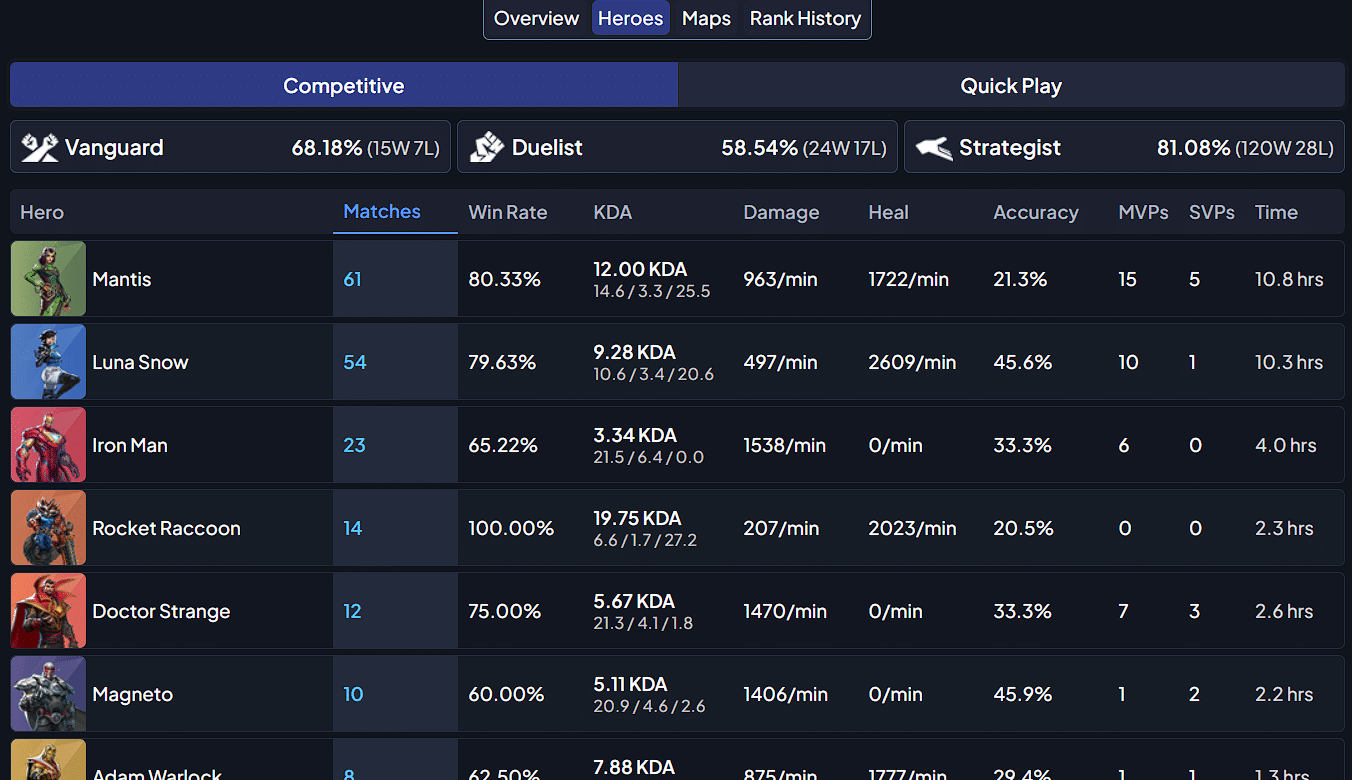The width and height of the screenshot is (1352, 780).
Task: Click Rocket Raccoon's 100.00% win rate
Action: pos(511,528)
